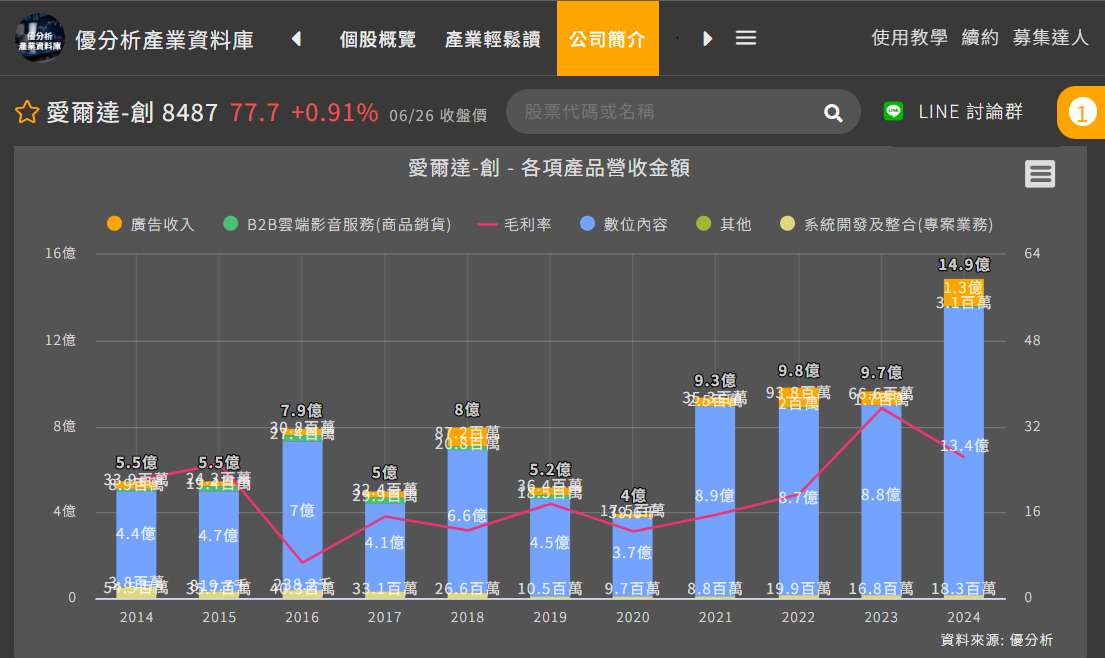The image size is (1105, 658).
Task: Toggle the 數位內容 series in the legend
Action: [x=624, y=224]
